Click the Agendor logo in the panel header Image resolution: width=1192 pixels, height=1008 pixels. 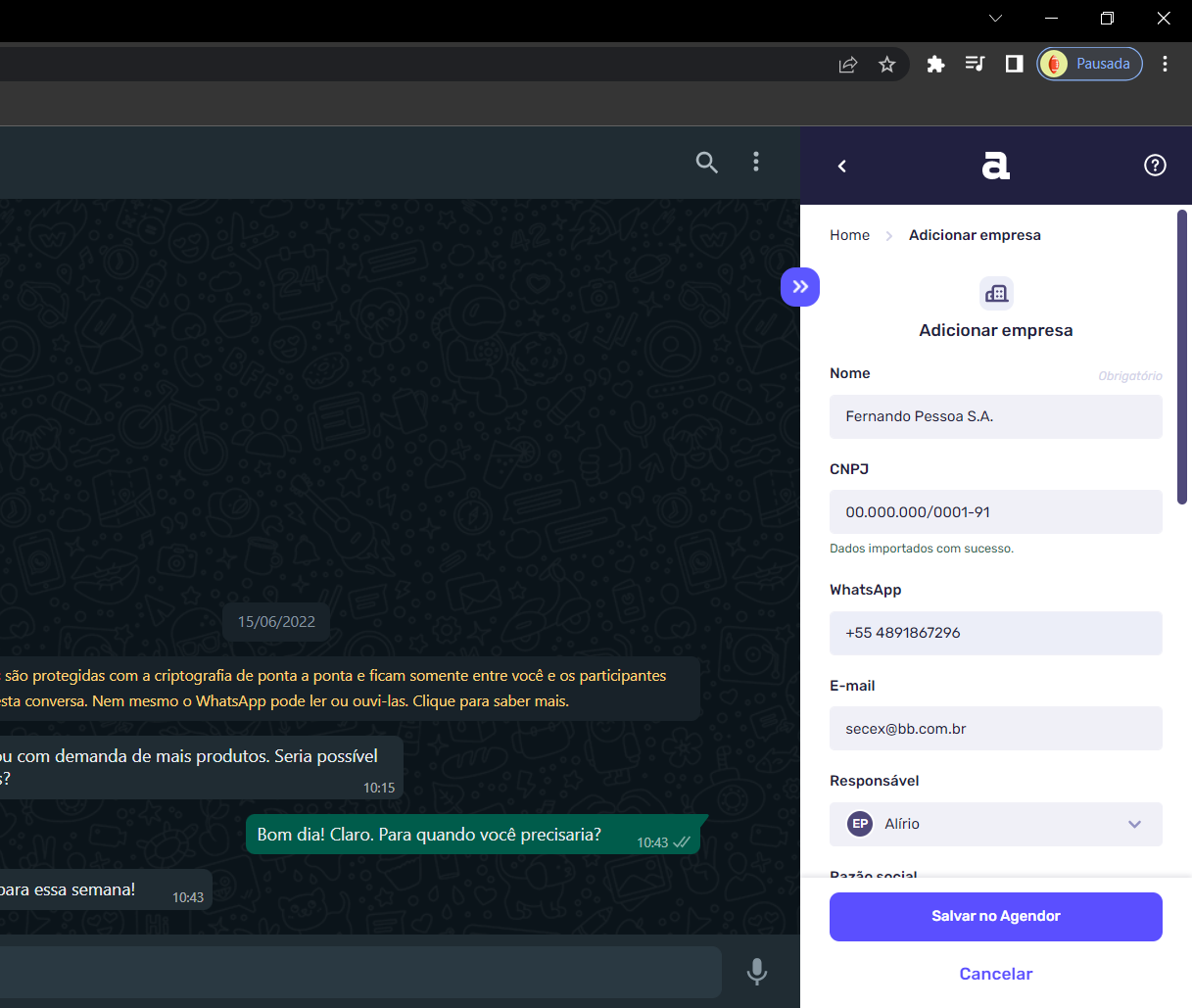click(995, 165)
